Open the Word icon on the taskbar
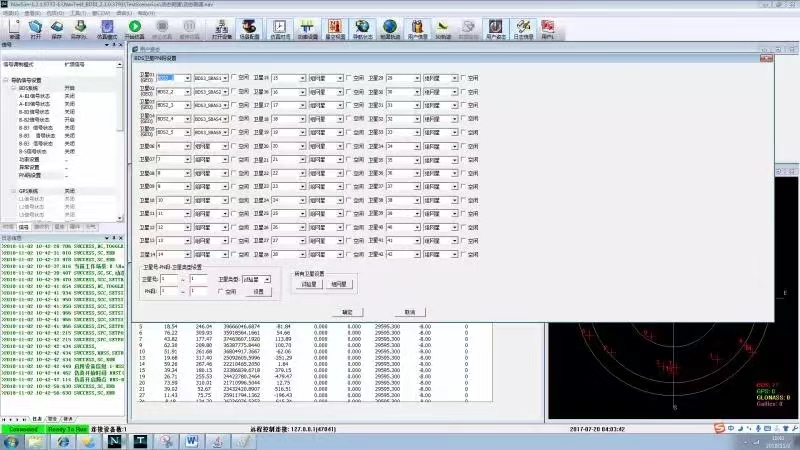 click(191, 442)
